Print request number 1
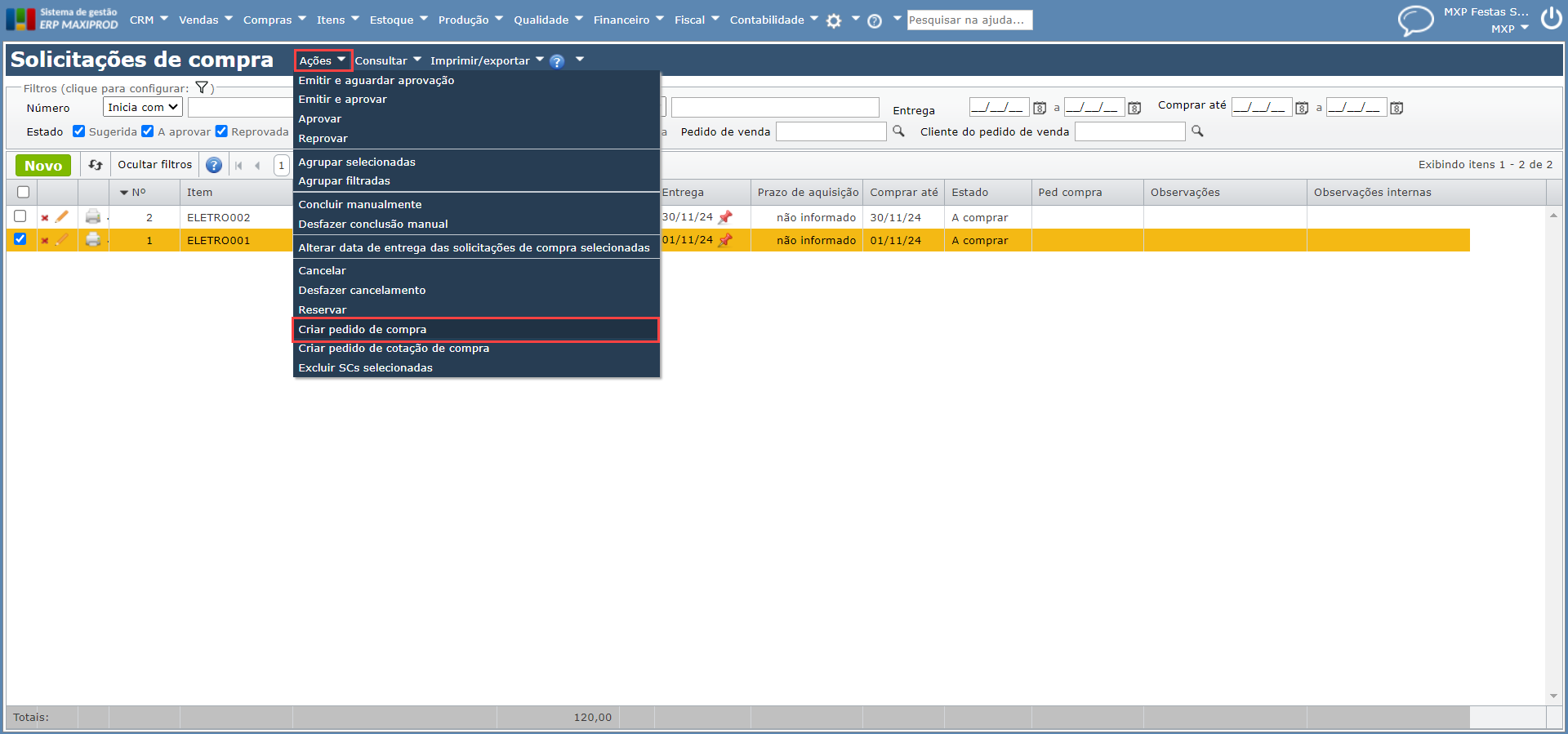 [x=93, y=239]
